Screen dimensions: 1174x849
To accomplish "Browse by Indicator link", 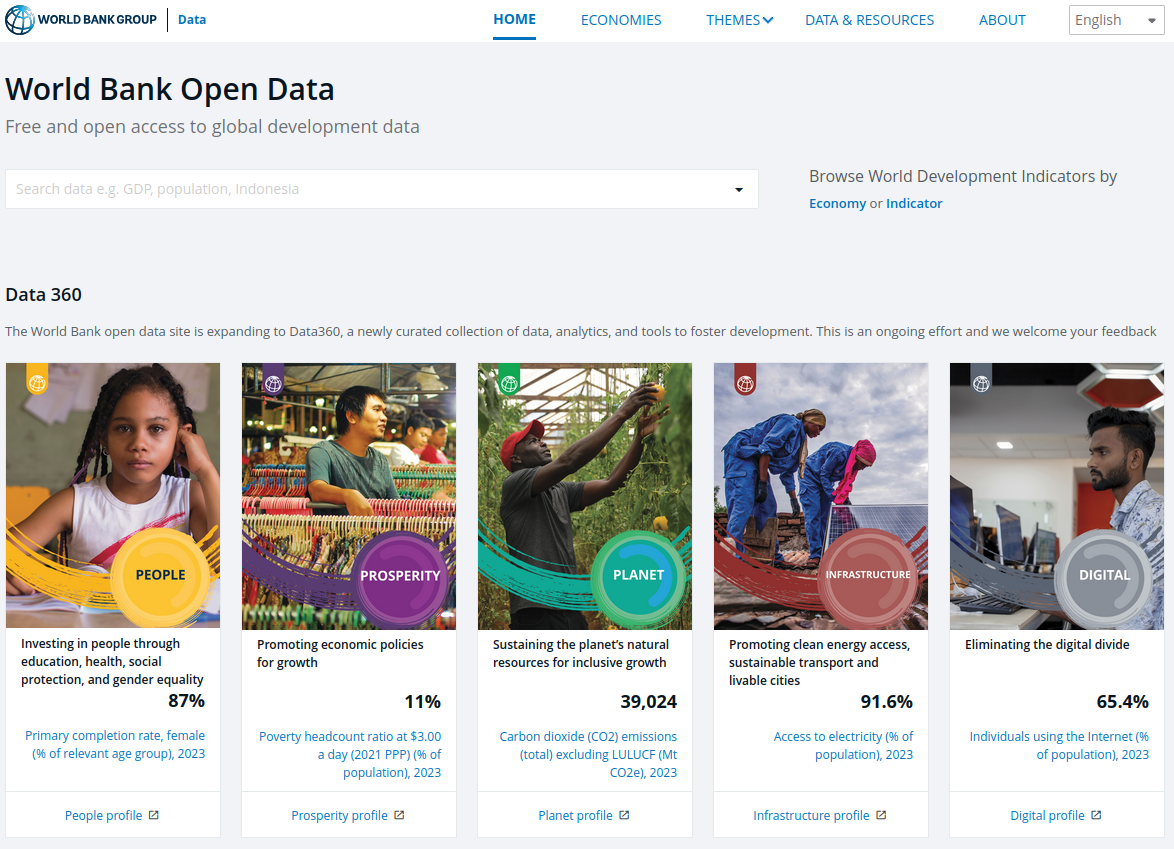I will 914,204.
